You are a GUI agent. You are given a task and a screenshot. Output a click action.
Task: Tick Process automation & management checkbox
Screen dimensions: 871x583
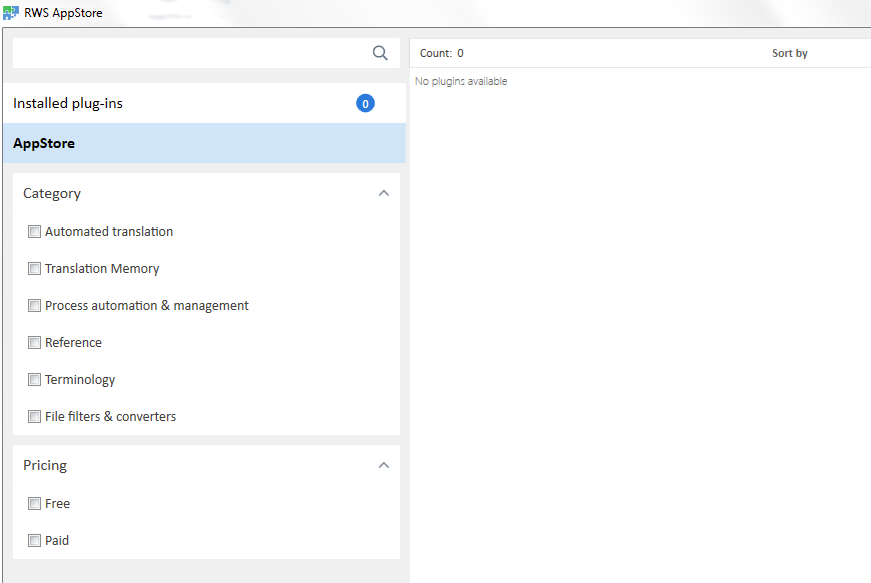(x=34, y=305)
